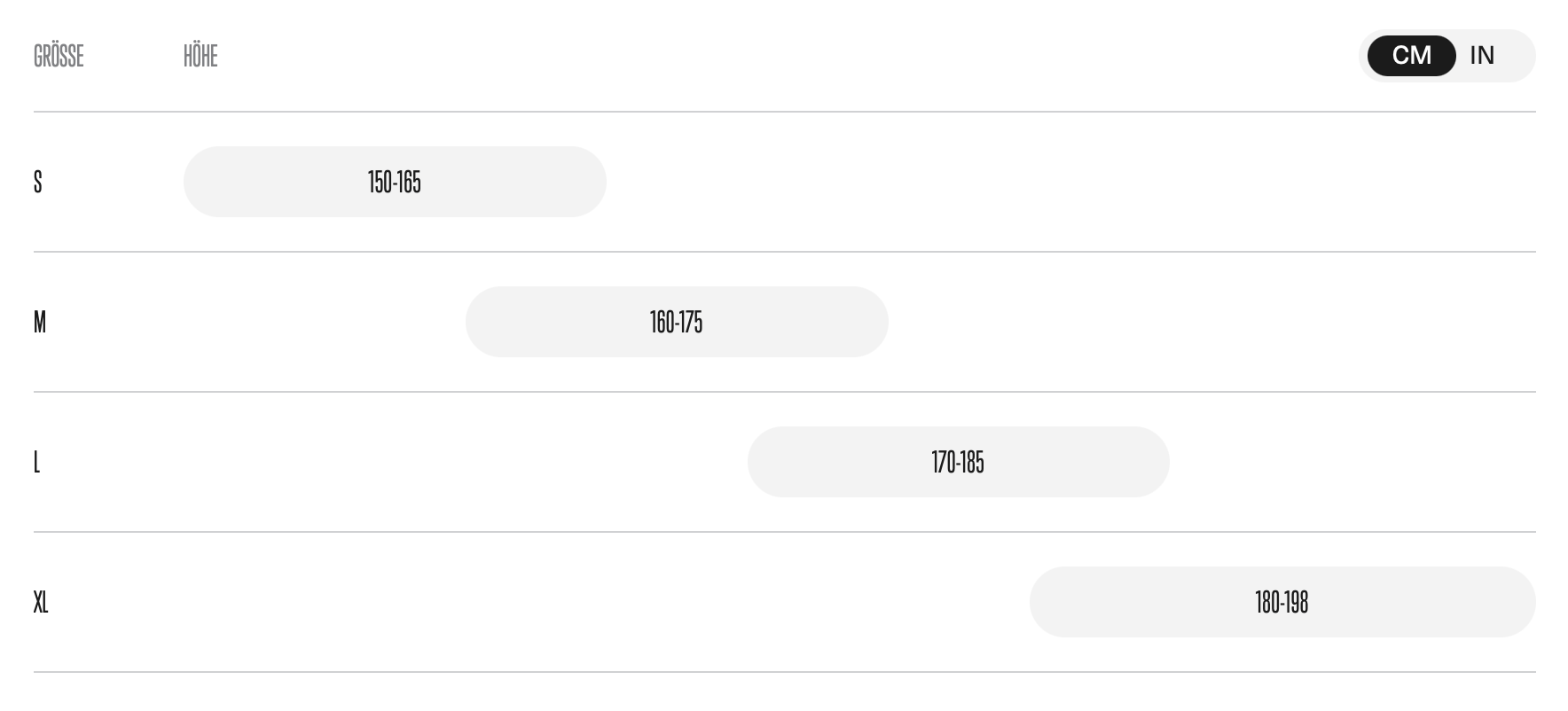Select the CM unit option
The width and height of the screenshot is (1568, 711).
click(x=1412, y=56)
